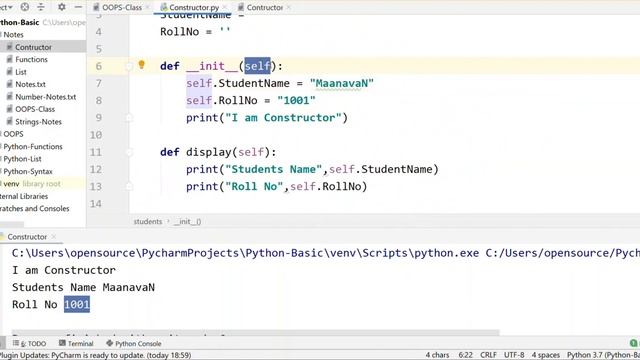Open Functions file in project tree

tap(31, 60)
